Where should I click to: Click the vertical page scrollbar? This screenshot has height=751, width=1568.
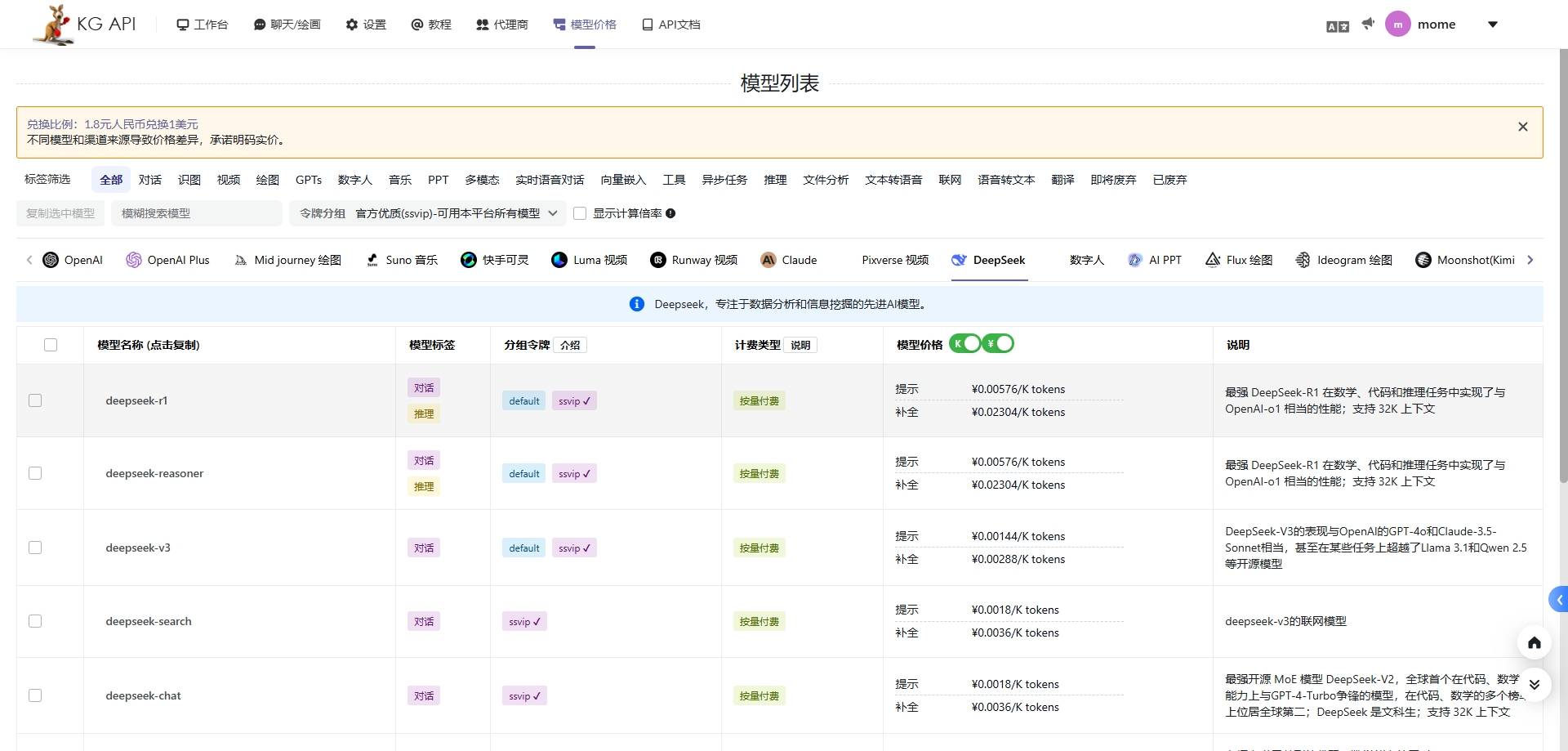[1563, 266]
